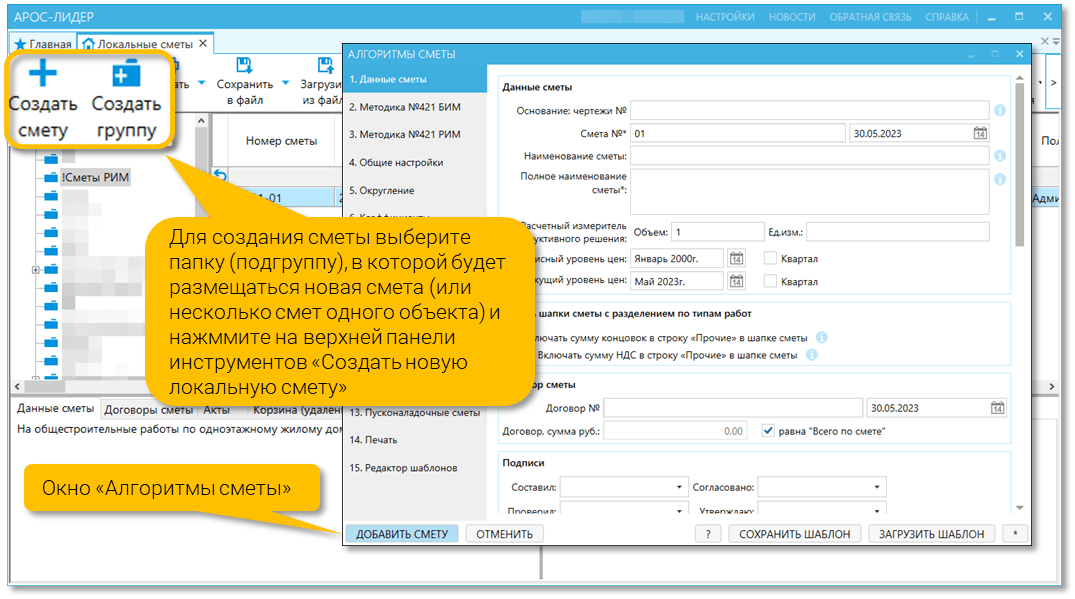
Task: Uncheck равна "Всего по смете" checkbox
Action: coord(768,431)
